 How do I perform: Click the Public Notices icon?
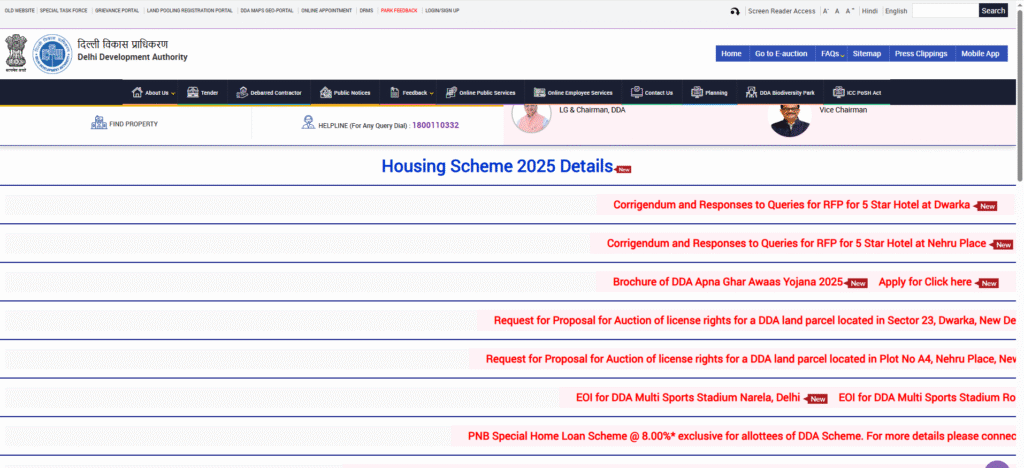click(x=326, y=93)
